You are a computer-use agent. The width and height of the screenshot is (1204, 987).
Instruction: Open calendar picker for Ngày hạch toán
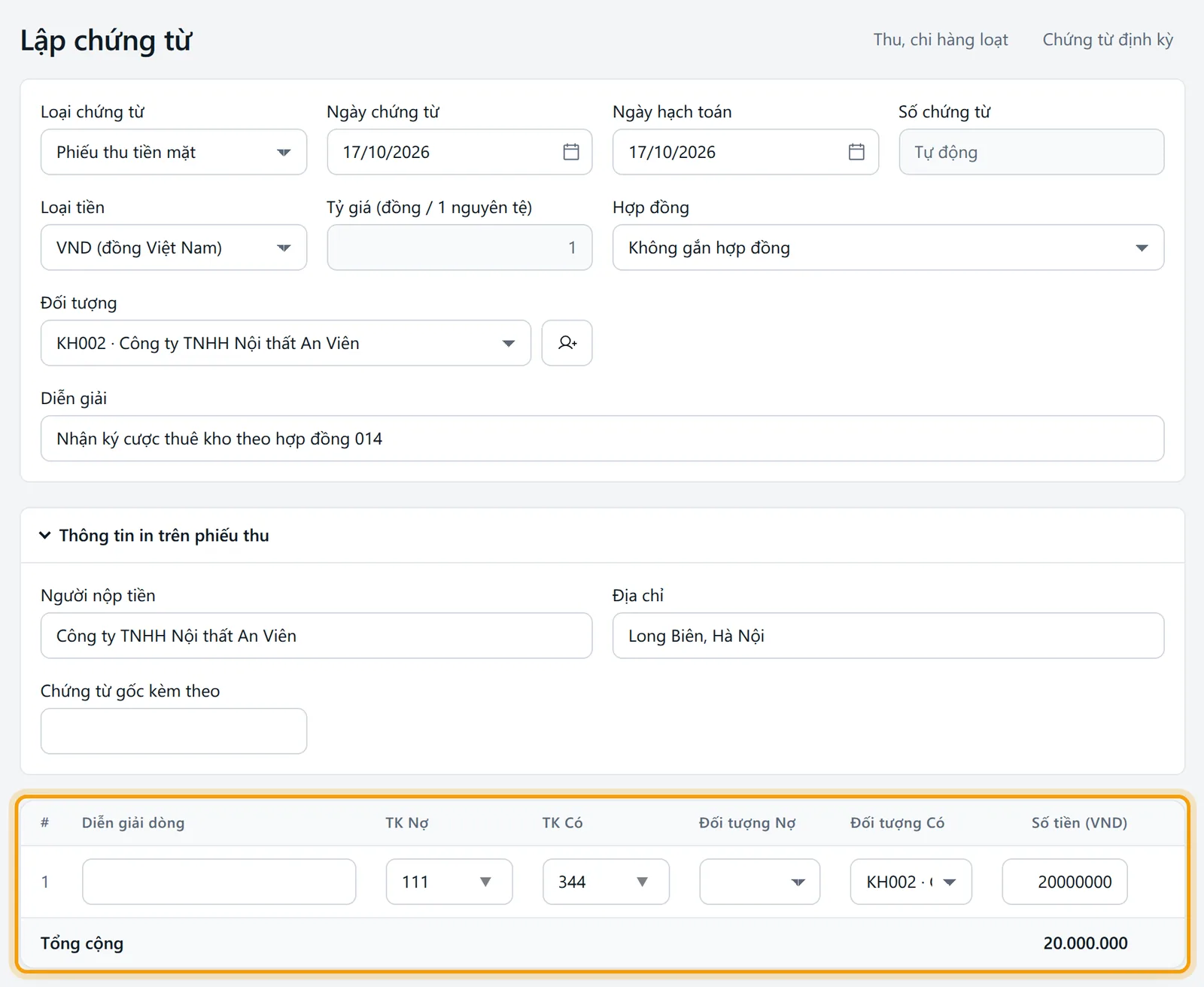pos(856,152)
